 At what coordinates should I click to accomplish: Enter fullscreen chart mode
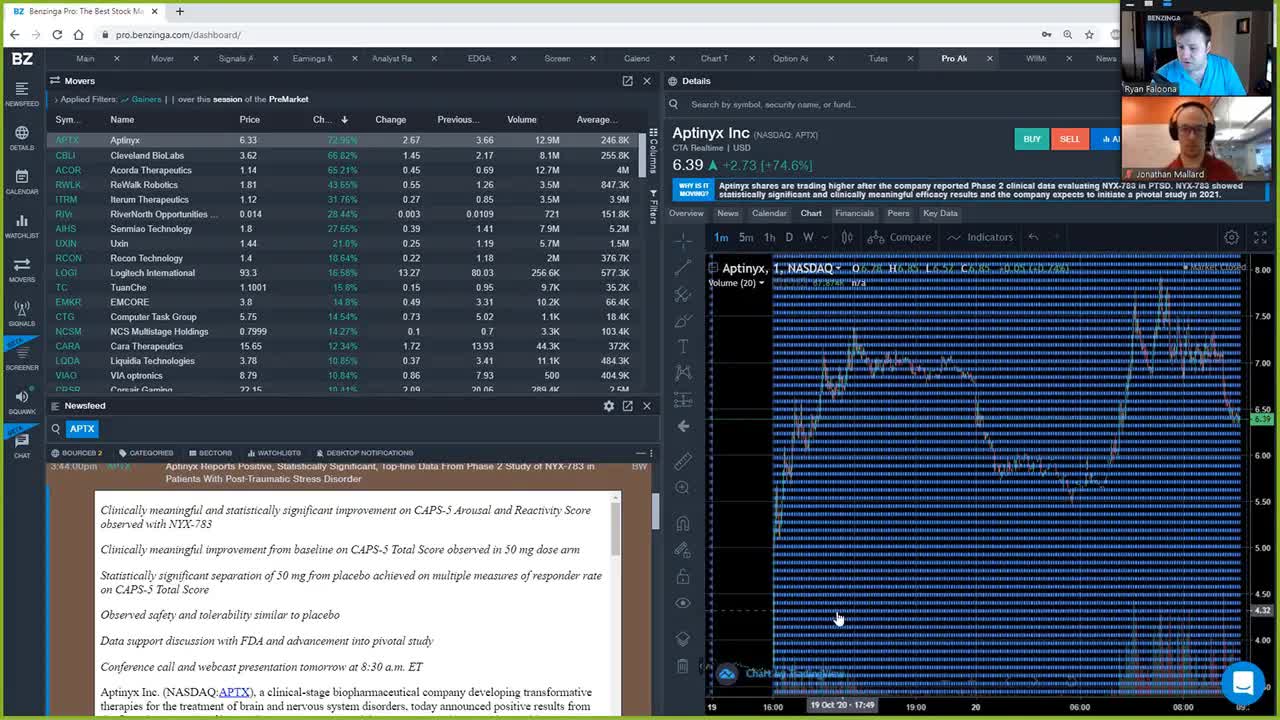coord(1260,237)
